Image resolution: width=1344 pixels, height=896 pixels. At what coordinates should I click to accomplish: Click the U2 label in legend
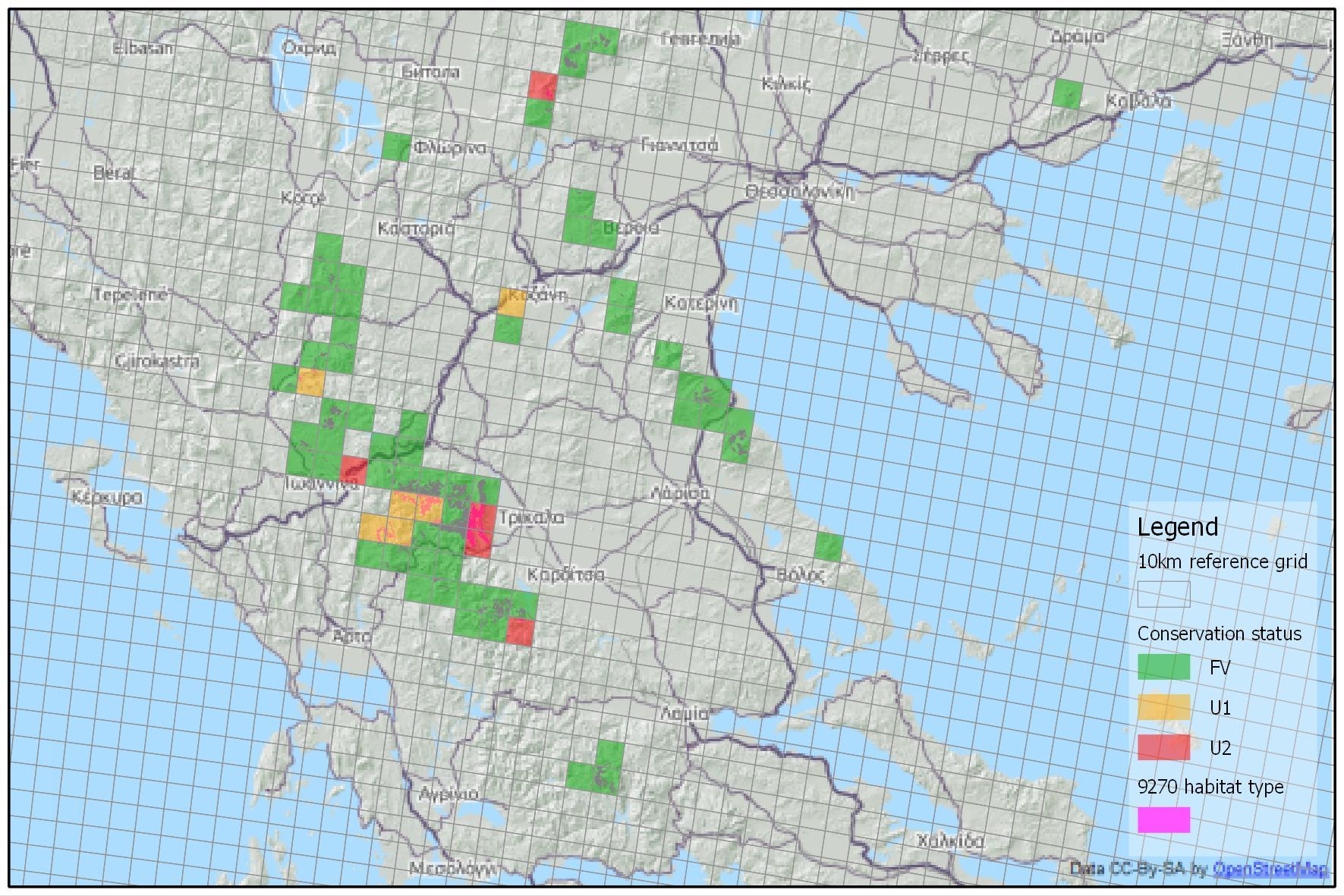tap(1220, 748)
